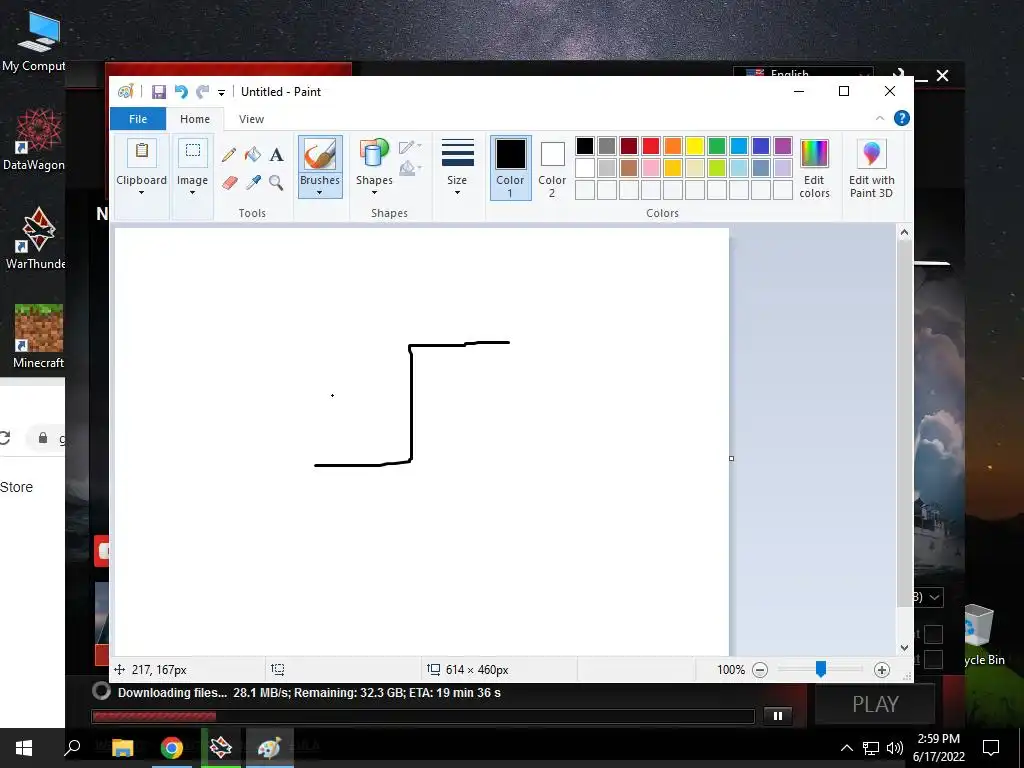Open Edit colors dialog
Viewport: 1024px width, 768px height.
point(814,168)
